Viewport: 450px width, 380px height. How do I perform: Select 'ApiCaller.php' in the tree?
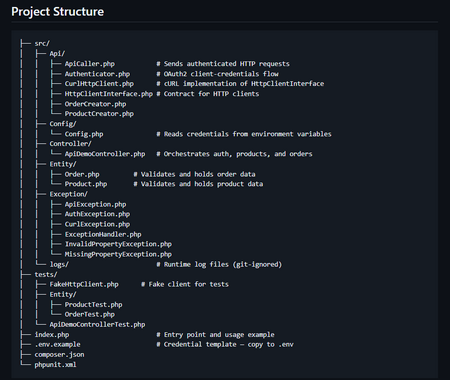(x=90, y=64)
